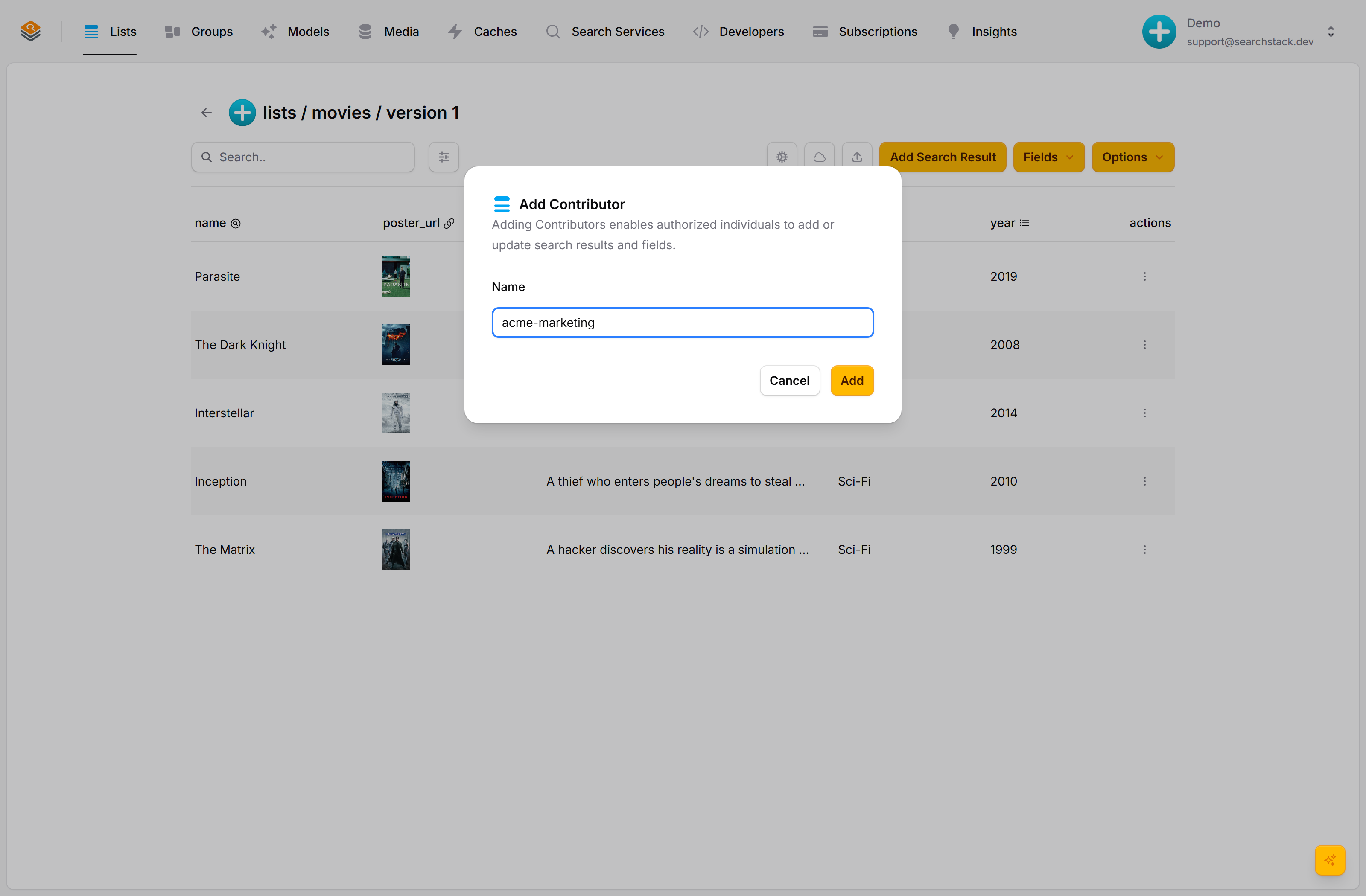
Task: Click the poster_url link icon
Action: click(x=449, y=224)
